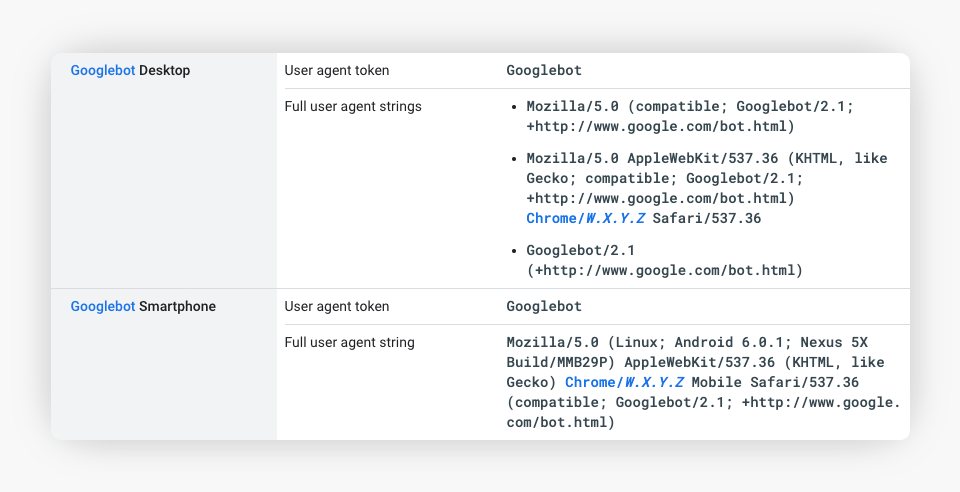960x492 pixels.
Task: Click the third bullet 'Googlebot/2.1' string
Action: (580, 250)
